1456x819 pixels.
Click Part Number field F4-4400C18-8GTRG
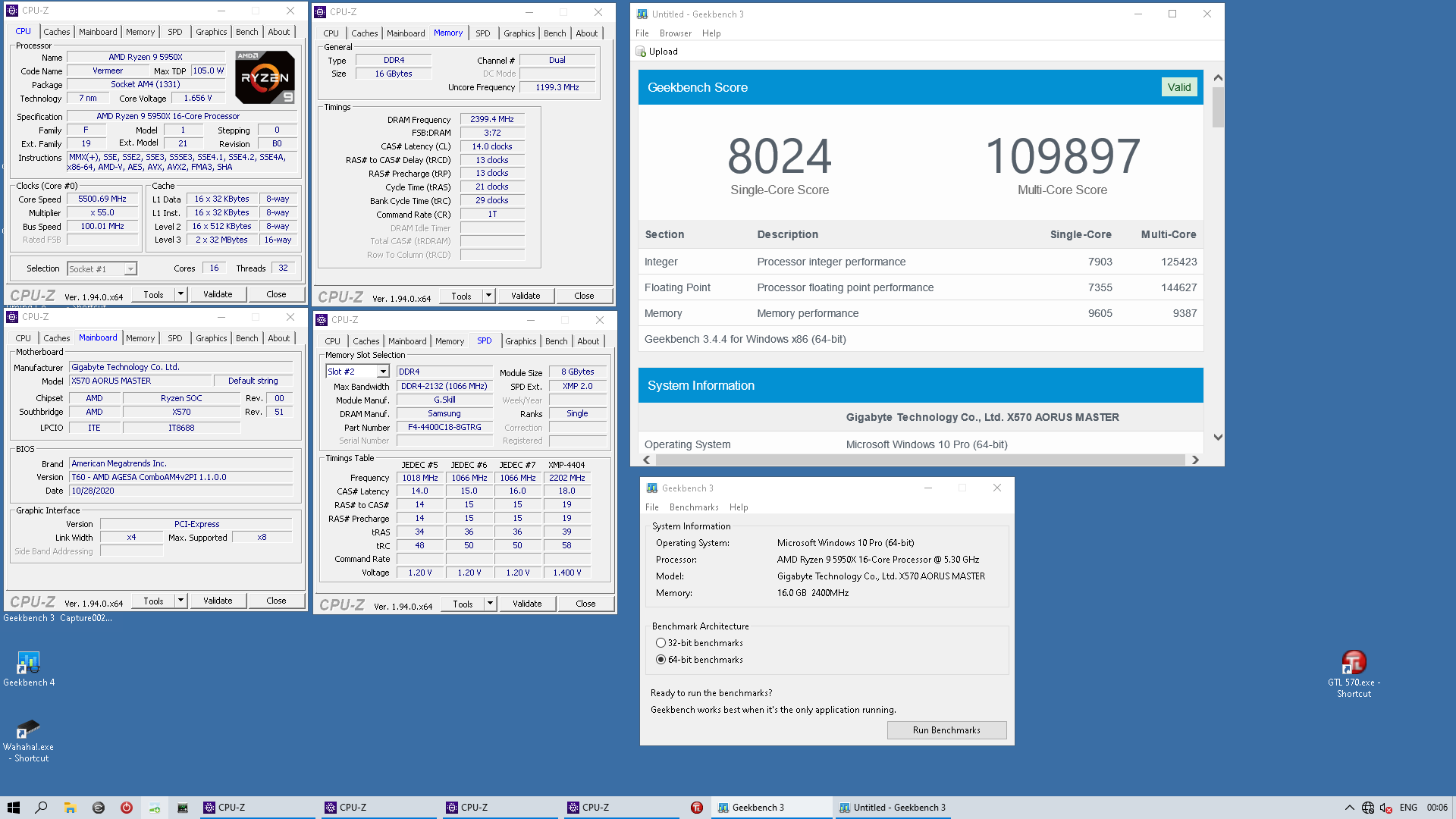tap(444, 427)
